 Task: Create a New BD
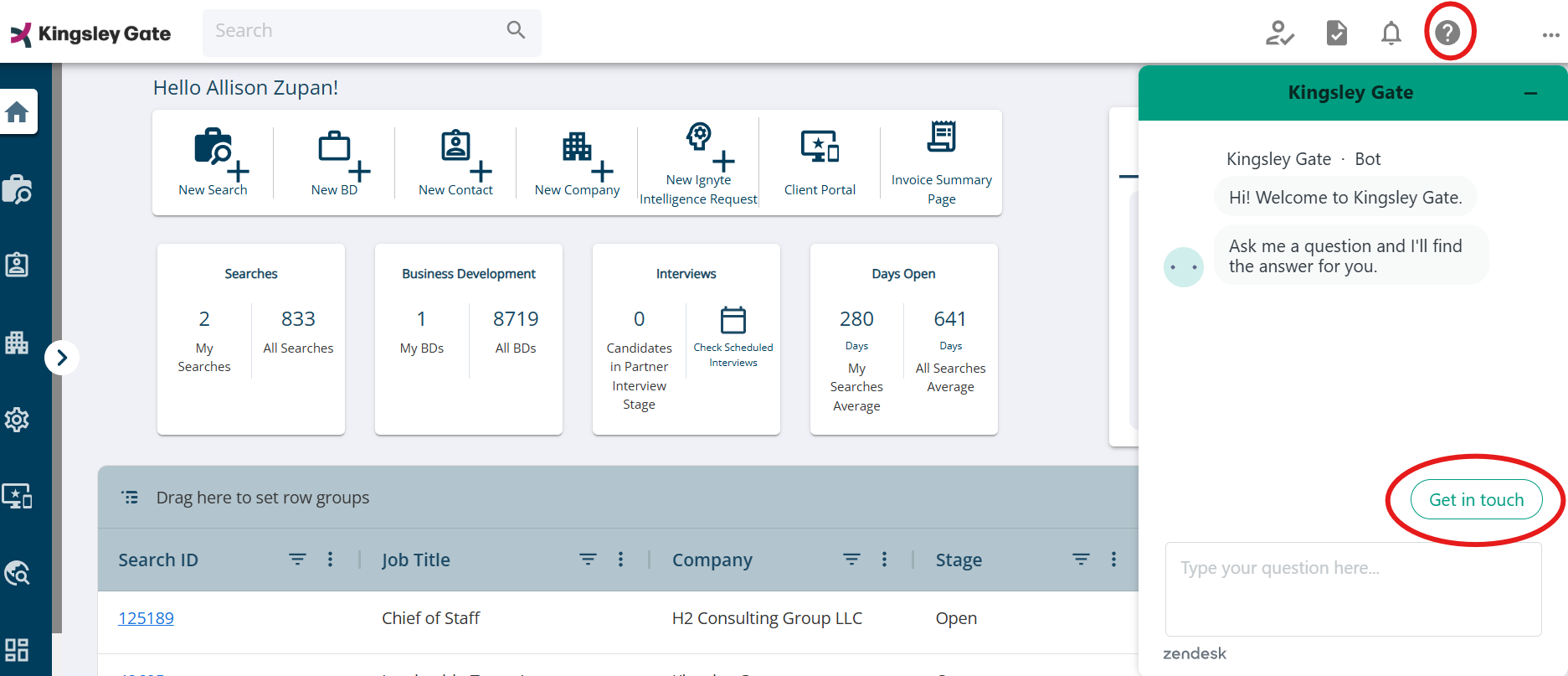(x=335, y=163)
